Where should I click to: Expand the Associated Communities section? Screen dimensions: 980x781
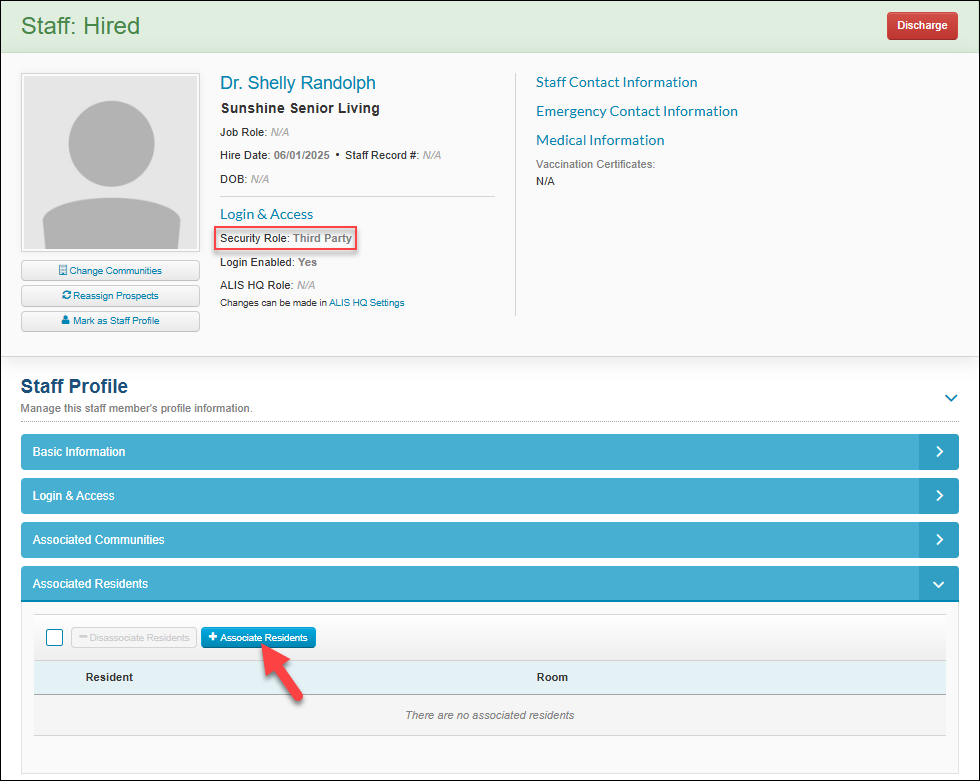[x=939, y=540]
